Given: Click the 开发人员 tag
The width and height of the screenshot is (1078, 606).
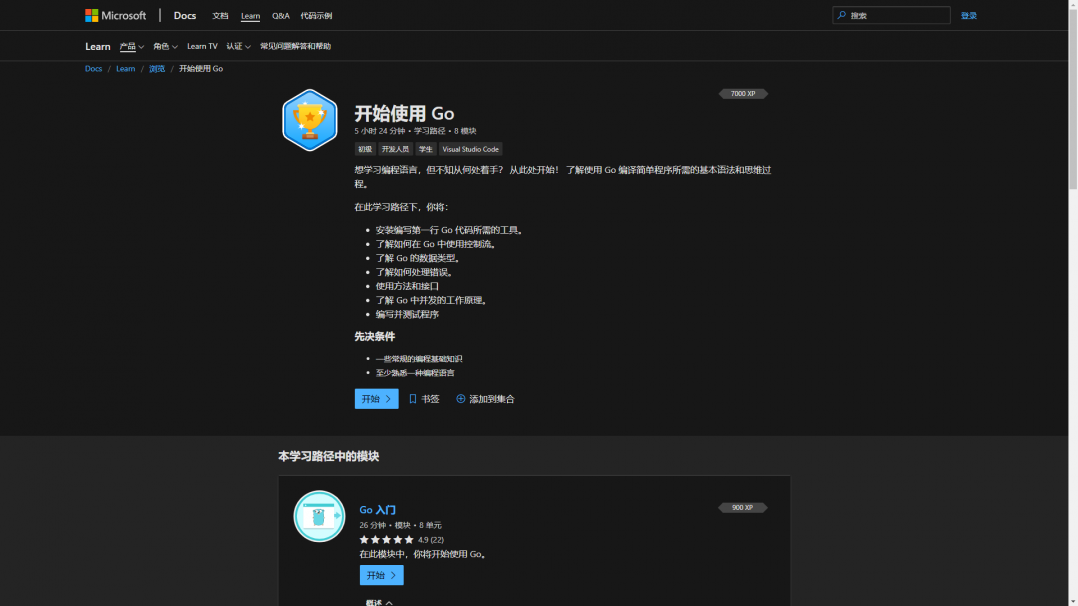Looking at the screenshot, I should (x=395, y=149).
